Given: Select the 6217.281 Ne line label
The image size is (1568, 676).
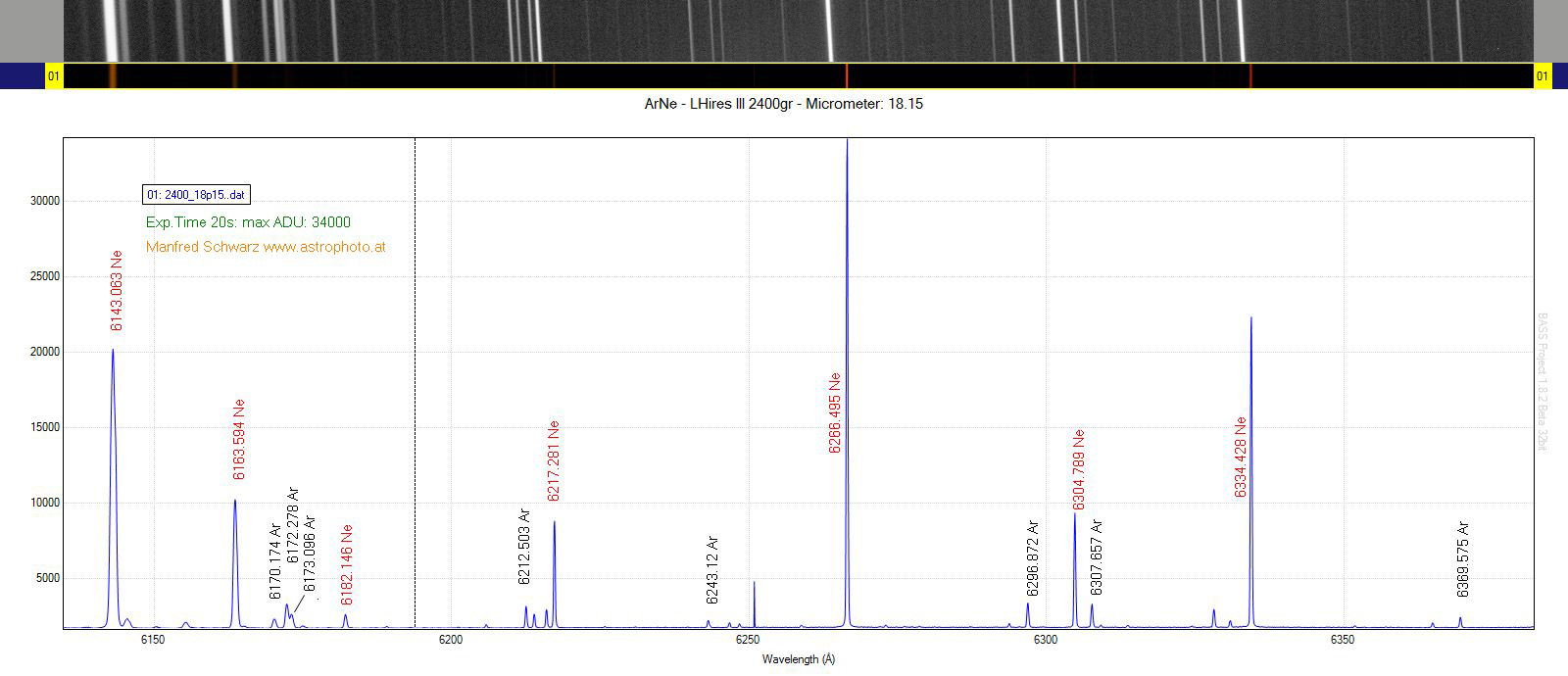Looking at the screenshot, I should click(x=554, y=460).
